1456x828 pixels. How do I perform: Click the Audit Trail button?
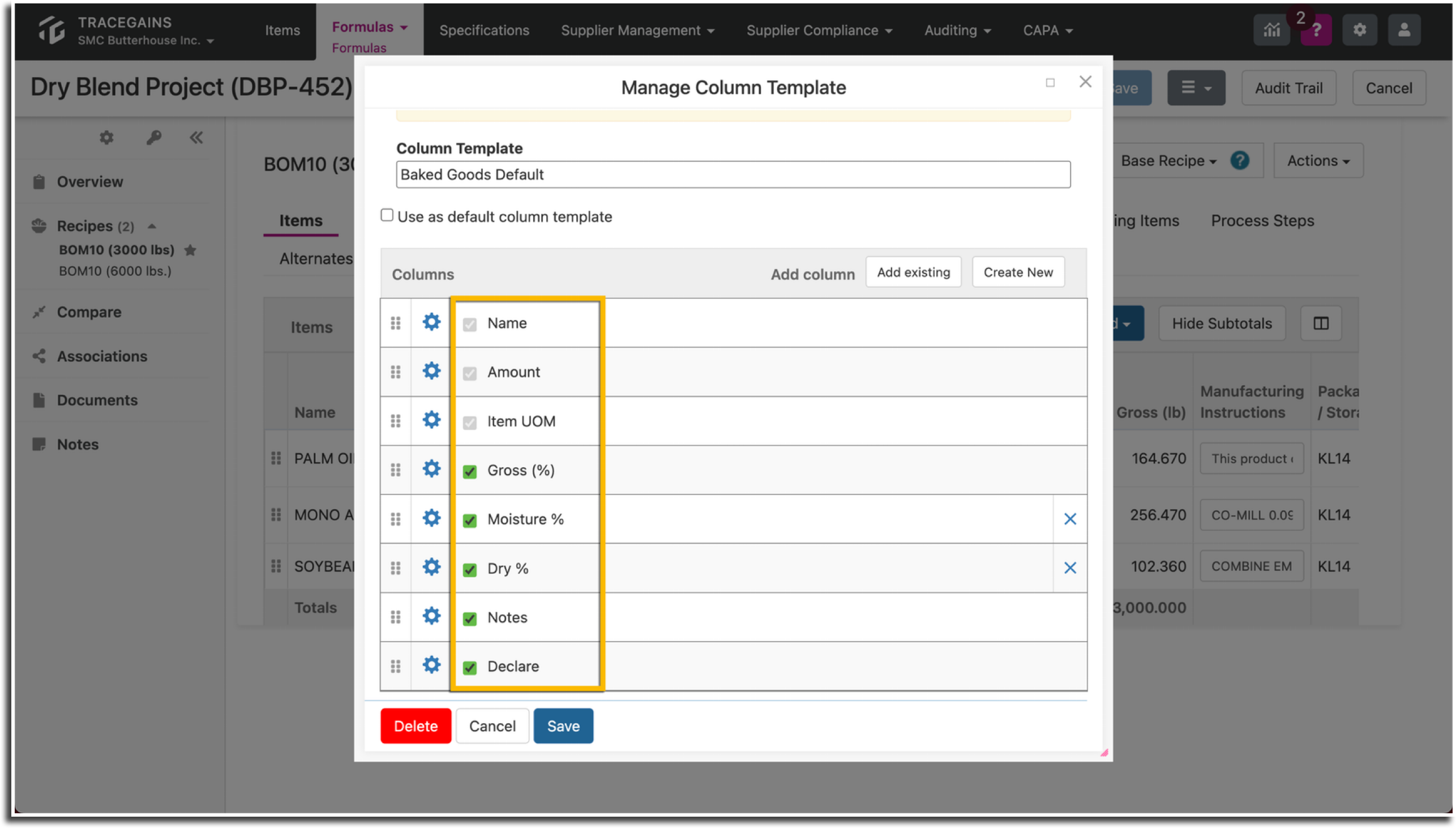pyautogui.click(x=1288, y=88)
